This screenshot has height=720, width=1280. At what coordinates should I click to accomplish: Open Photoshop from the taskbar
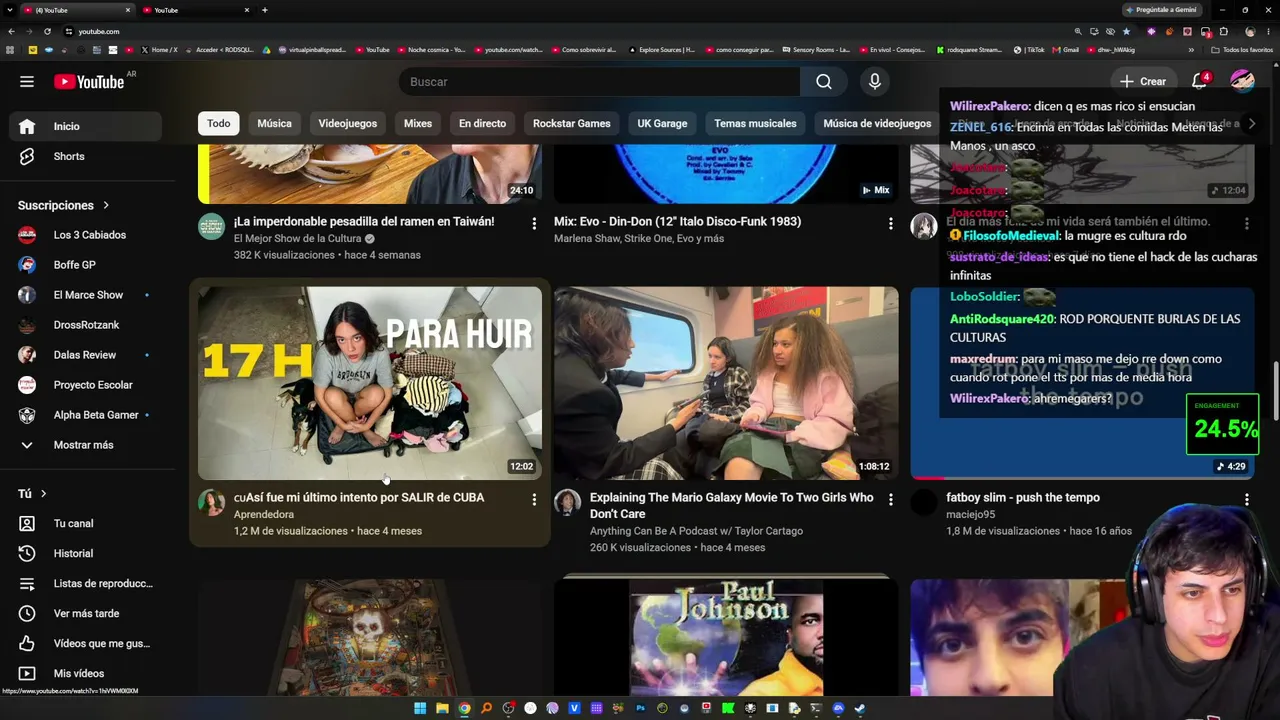[641, 709]
